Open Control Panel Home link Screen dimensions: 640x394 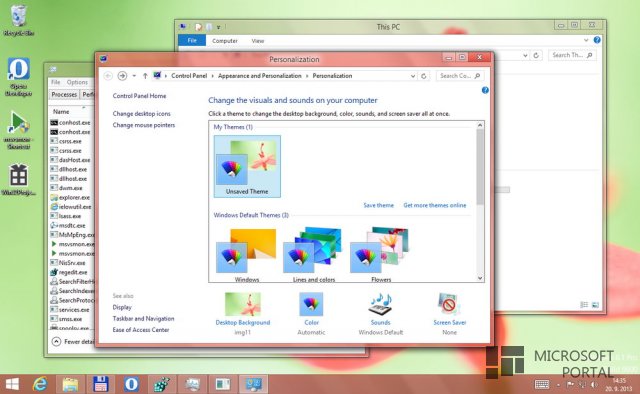139,96
